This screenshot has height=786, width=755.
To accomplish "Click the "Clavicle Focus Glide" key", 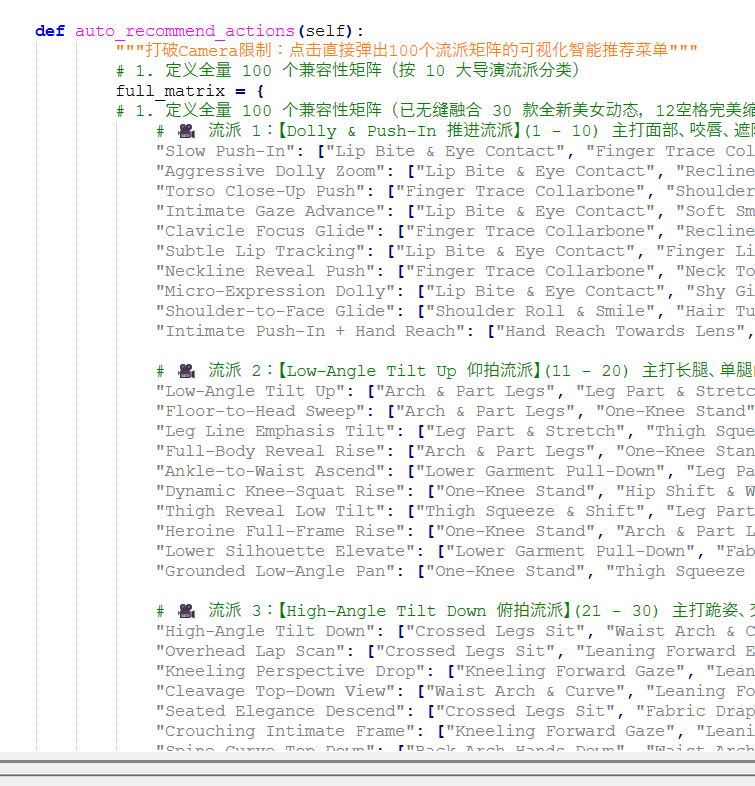I will (270, 232).
